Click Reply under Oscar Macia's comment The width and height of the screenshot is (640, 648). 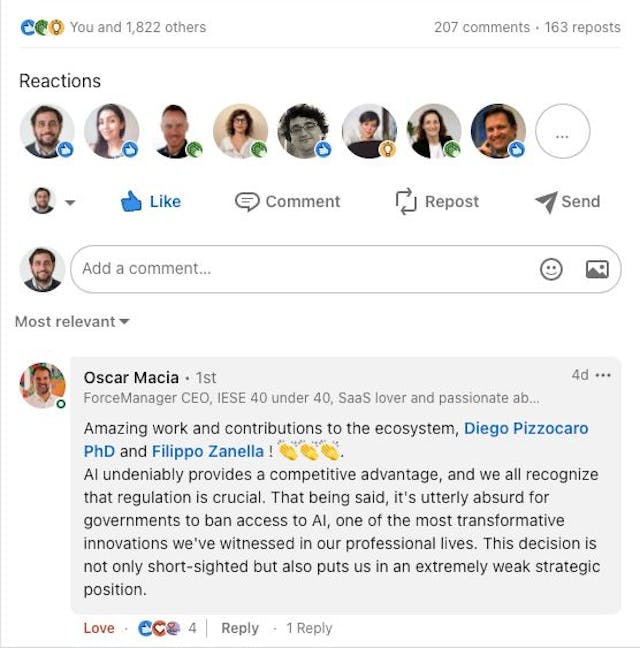tap(240, 628)
